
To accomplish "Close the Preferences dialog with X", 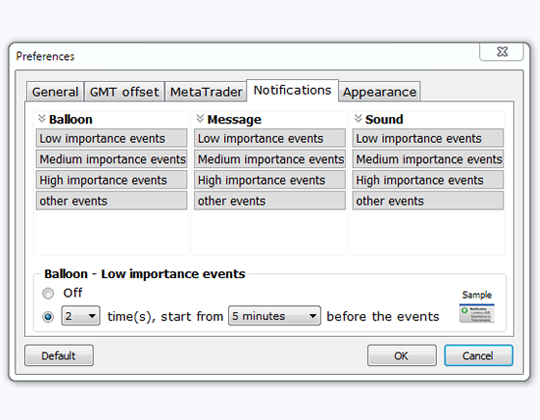I will tap(502, 52).
